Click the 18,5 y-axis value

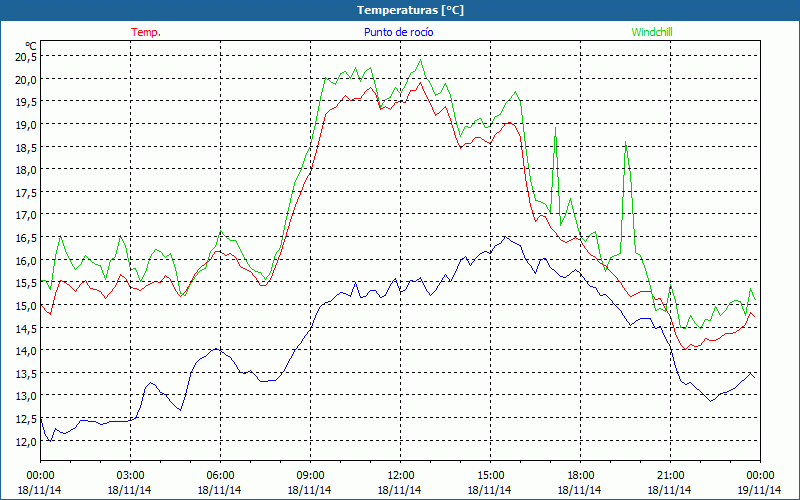click(x=26, y=147)
